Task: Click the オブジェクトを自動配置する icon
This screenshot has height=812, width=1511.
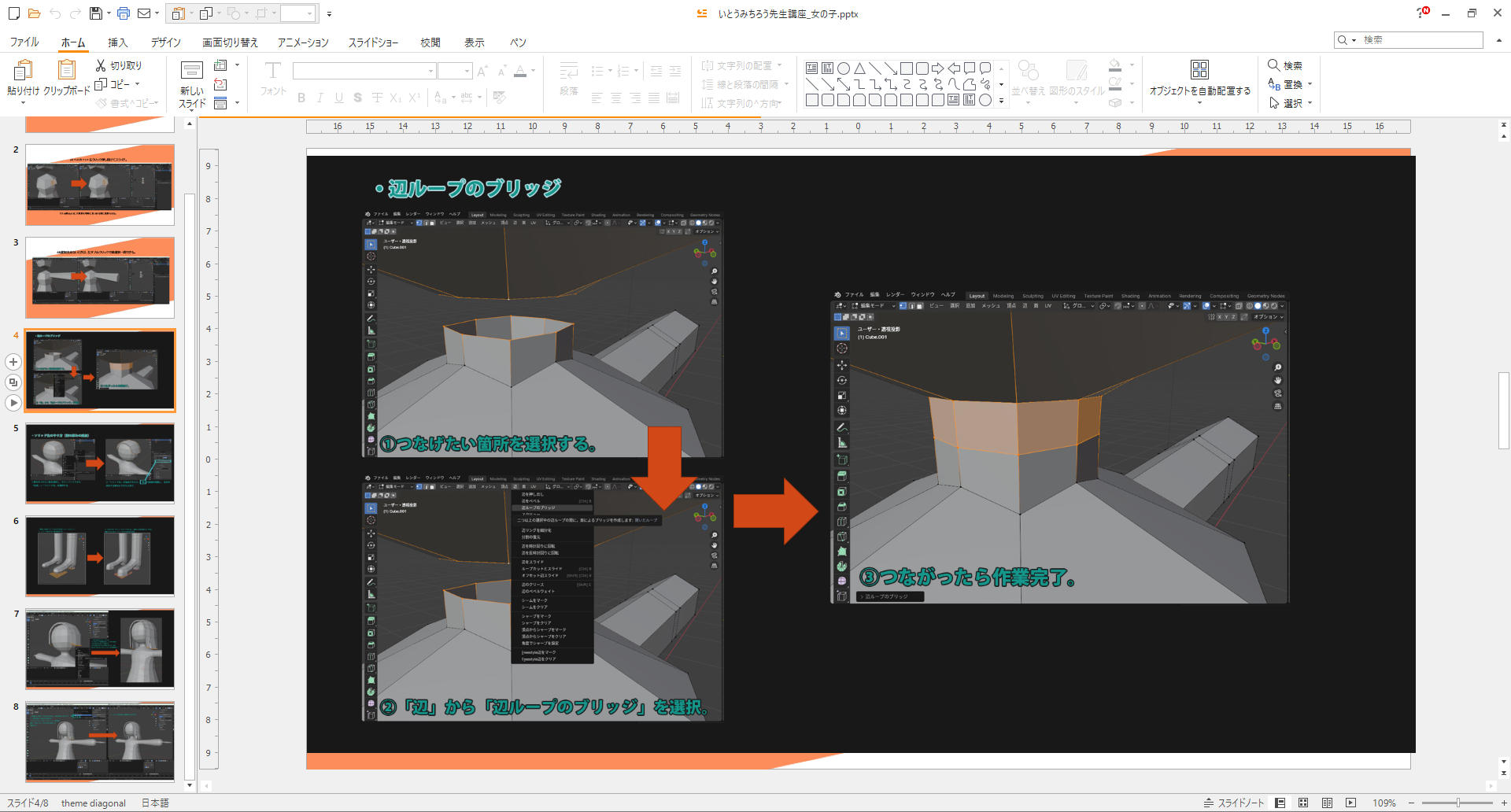Action: [x=1199, y=70]
